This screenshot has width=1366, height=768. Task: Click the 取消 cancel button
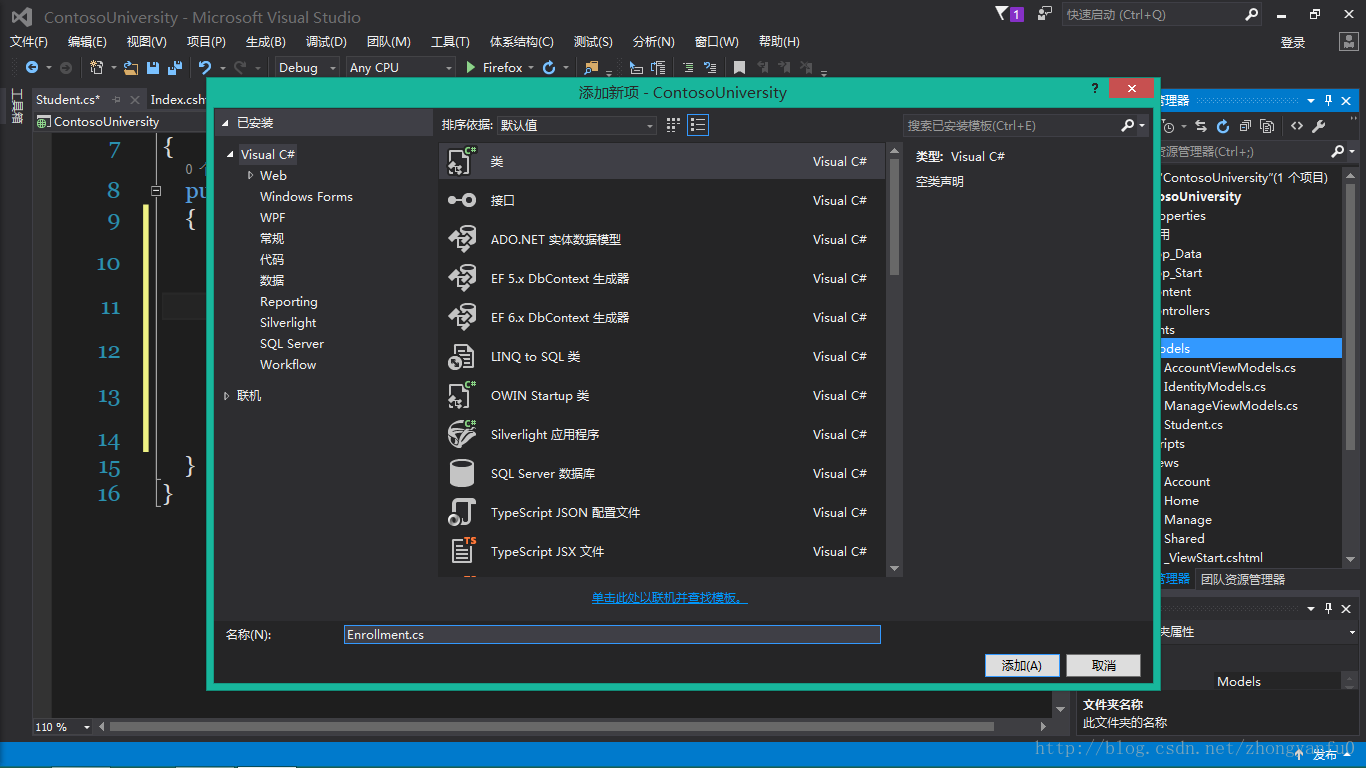click(x=1104, y=665)
